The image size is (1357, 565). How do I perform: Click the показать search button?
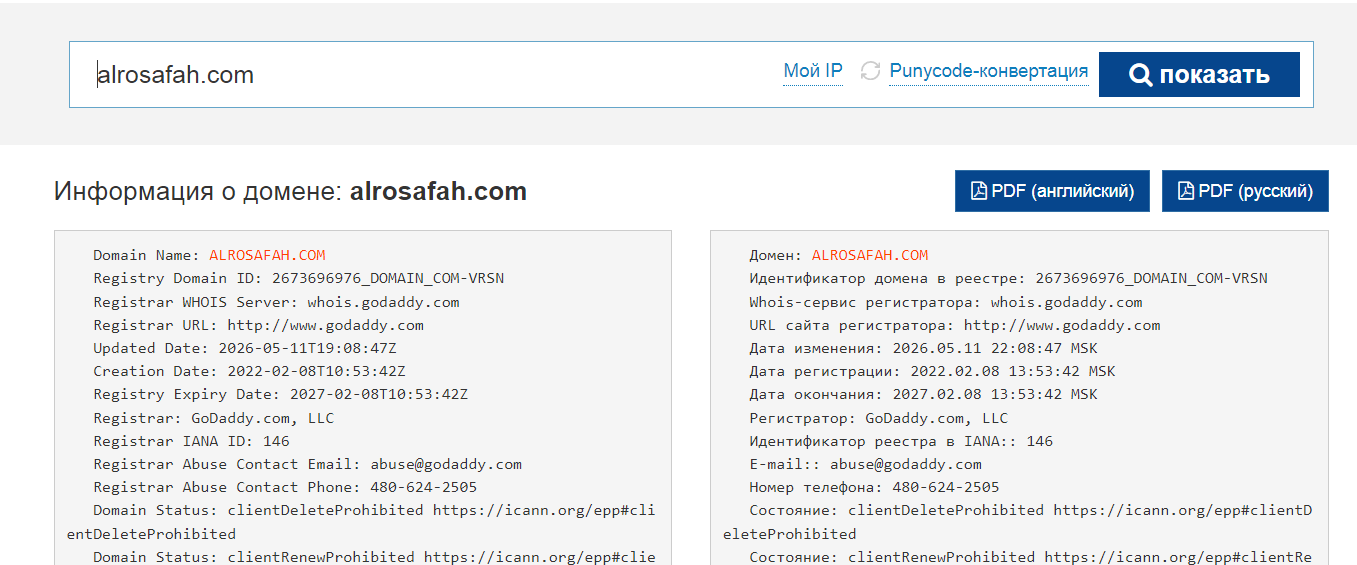coord(1199,75)
